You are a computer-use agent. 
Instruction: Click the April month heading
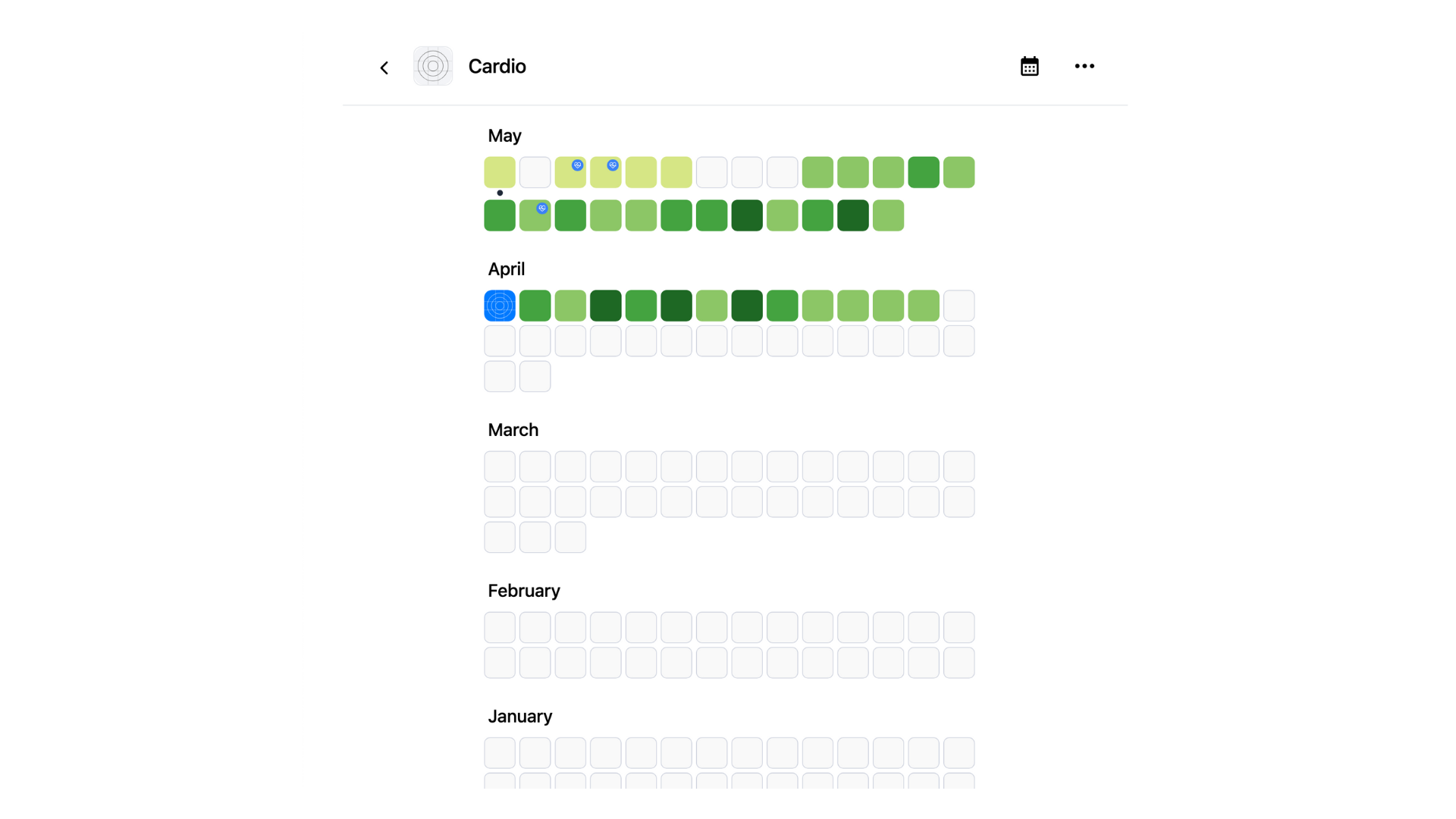click(x=506, y=269)
